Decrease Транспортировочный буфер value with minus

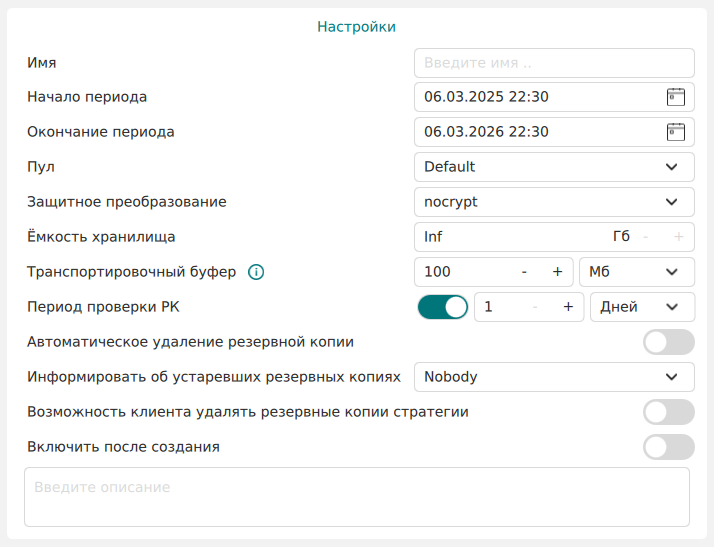524,272
